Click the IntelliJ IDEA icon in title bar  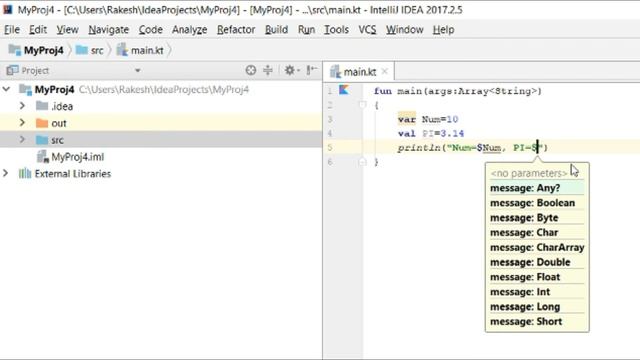[7, 9]
